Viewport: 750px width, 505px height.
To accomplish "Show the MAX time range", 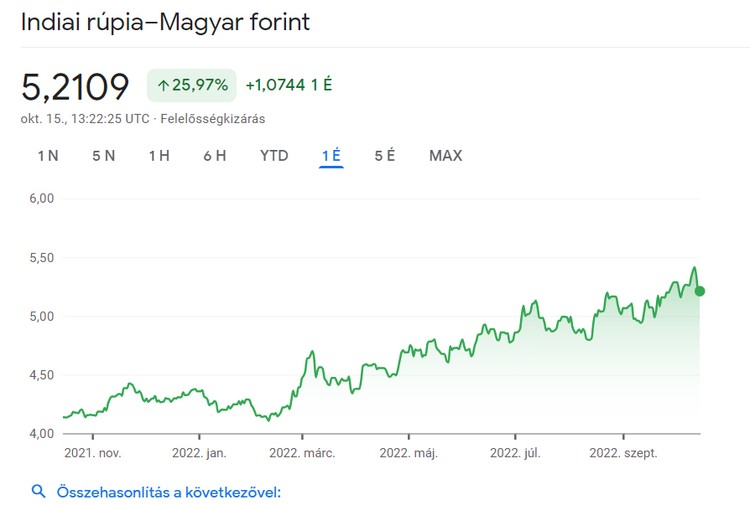I will (x=445, y=155).
